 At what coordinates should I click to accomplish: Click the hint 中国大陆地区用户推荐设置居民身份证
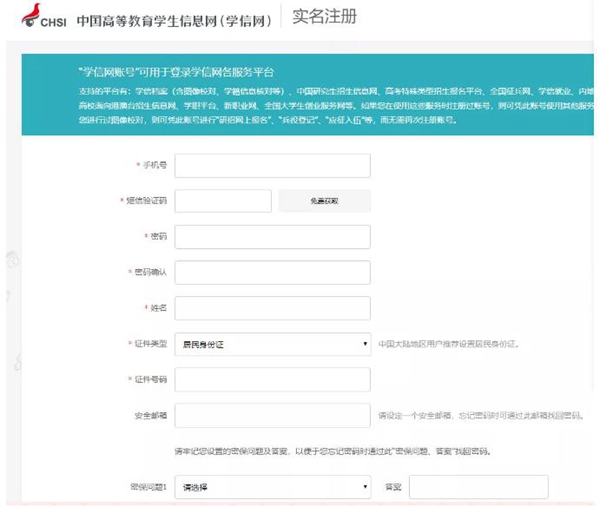point(449,344)
